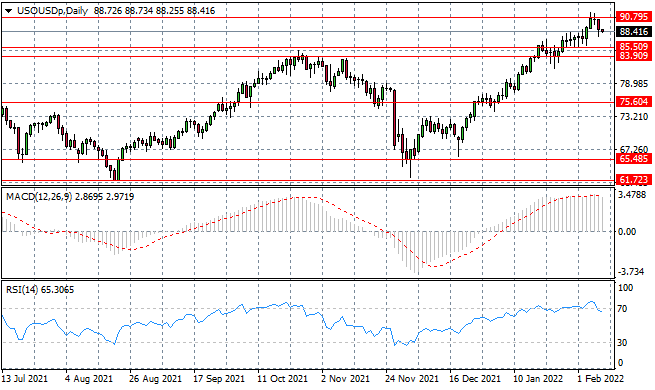Click the 10 Jan 2022 date label
This screenshot has height=390, width=655.
[x=539, y=379]
